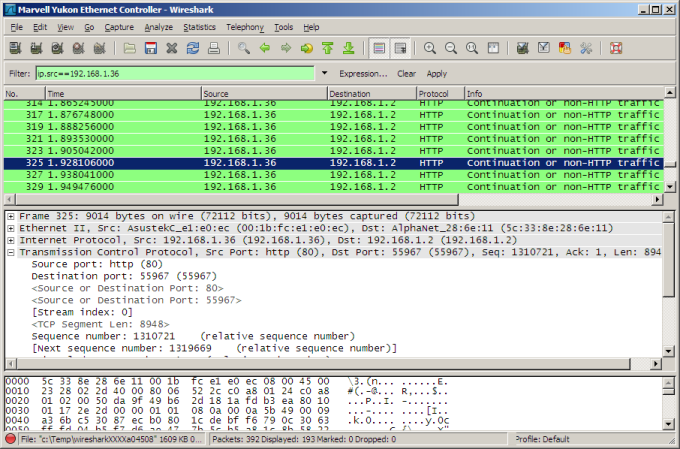Open the interface list toolbar icon
Viewport: 680px width, 449px height.
coord(15,48)
